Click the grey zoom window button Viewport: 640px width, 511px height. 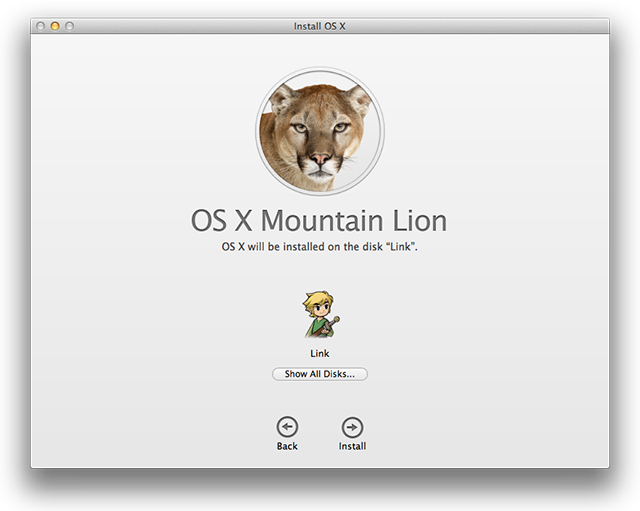pos(69,26)
